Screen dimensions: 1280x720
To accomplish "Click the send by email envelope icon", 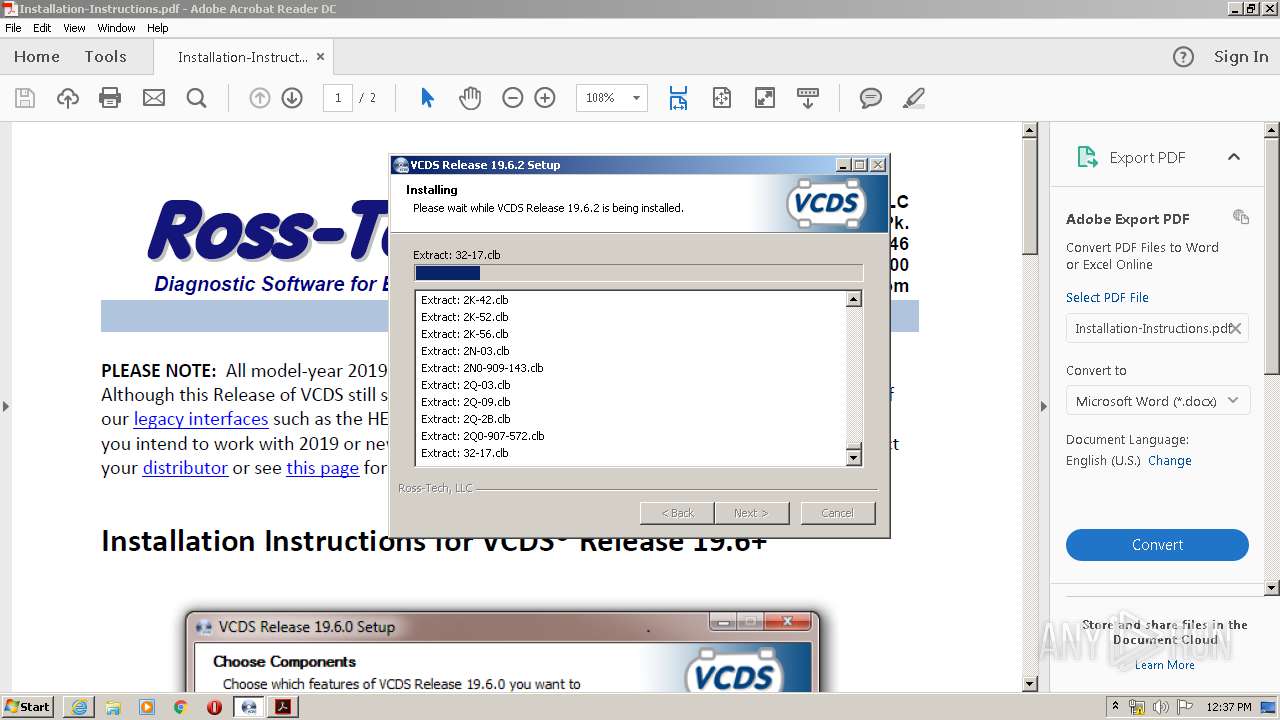I will (154, 98).
